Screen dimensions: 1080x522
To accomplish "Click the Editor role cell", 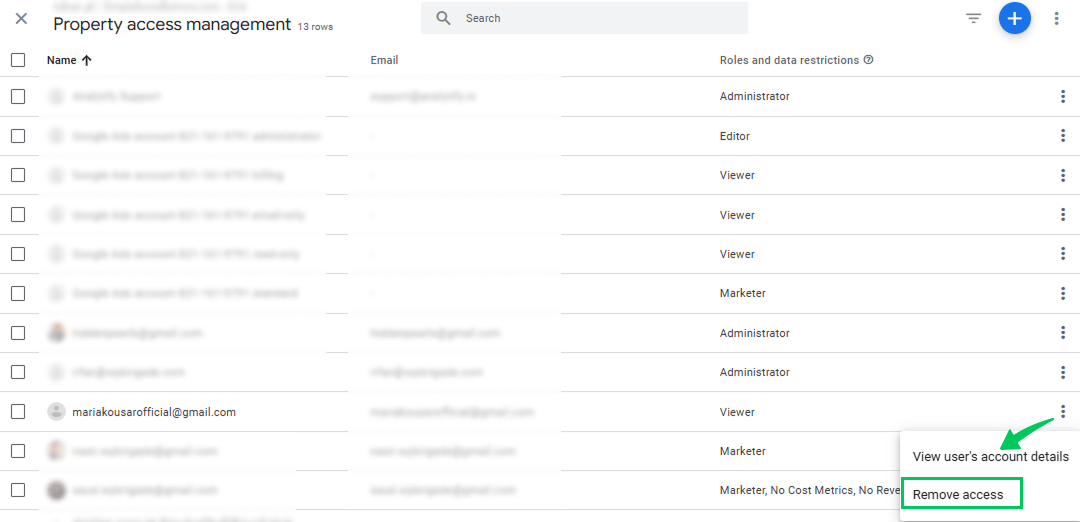I will click(x=735, y=136).
